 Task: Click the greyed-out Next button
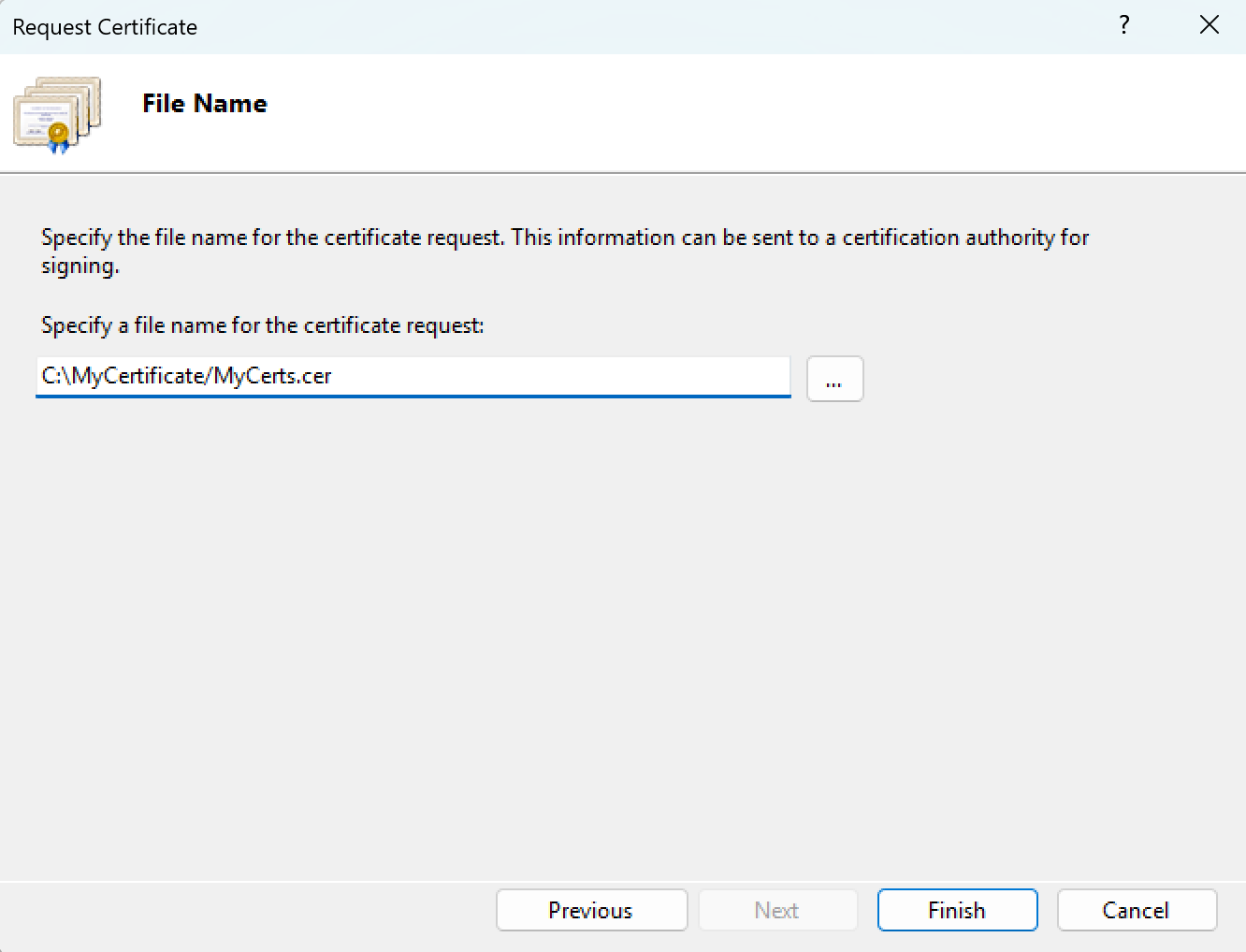[776, 910]
